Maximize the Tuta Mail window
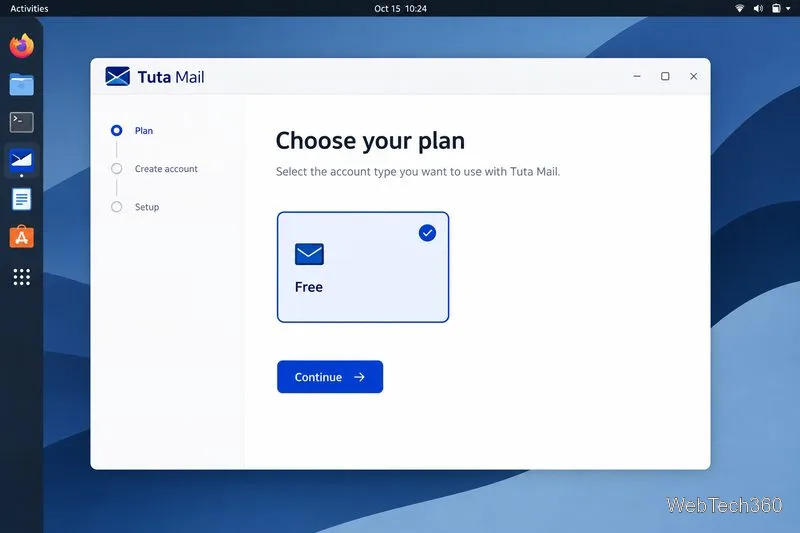 coord(665,76)
